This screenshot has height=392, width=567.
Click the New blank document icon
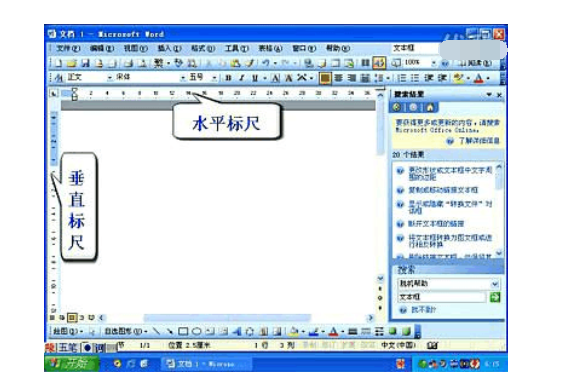(59, 63)
